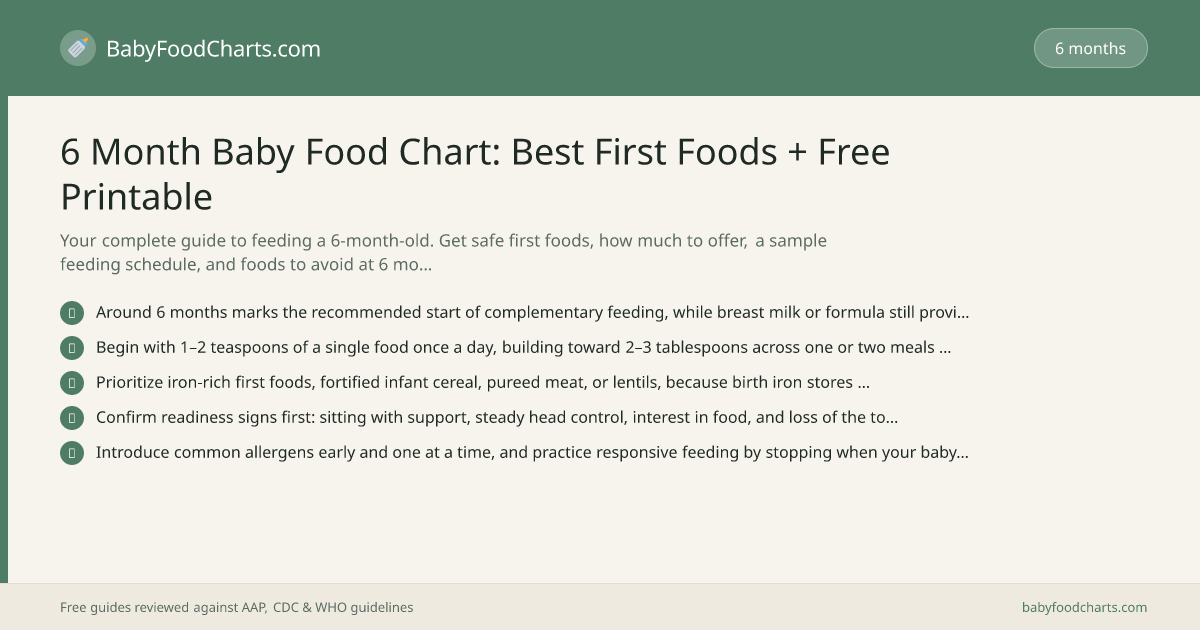Click the subtitle about feeding a 6-month-old
This screenshot has width=1200, height=630.
tap(443, 253)
